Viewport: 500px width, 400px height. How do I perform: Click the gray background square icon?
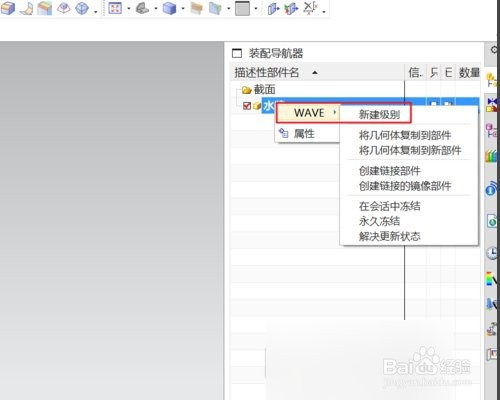(x=242, y=8)
